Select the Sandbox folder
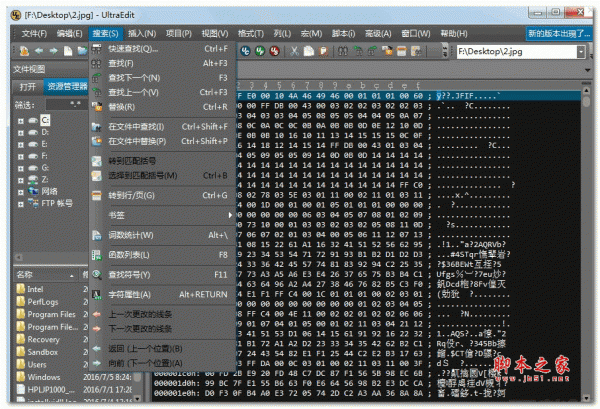The height and width of the screenshot is (409, 600). point(42,352)
